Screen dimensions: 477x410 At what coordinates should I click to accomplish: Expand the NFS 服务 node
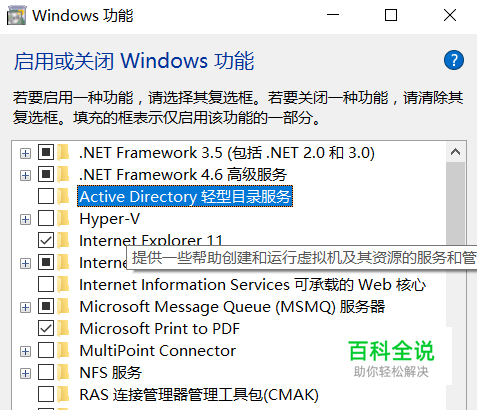pos(25,373)
